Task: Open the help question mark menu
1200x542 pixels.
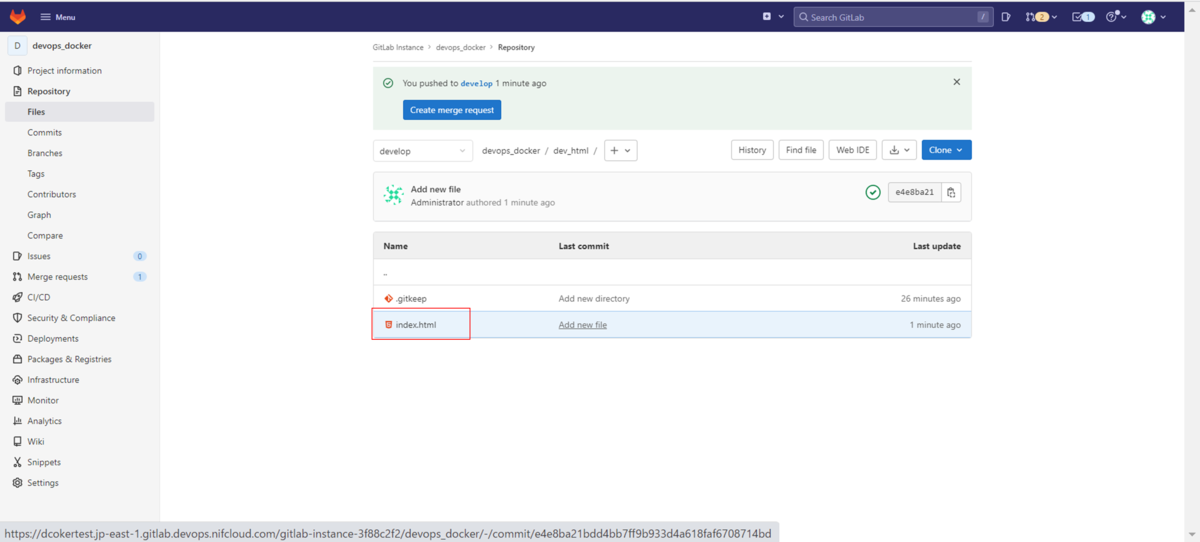Action: 1116,17
